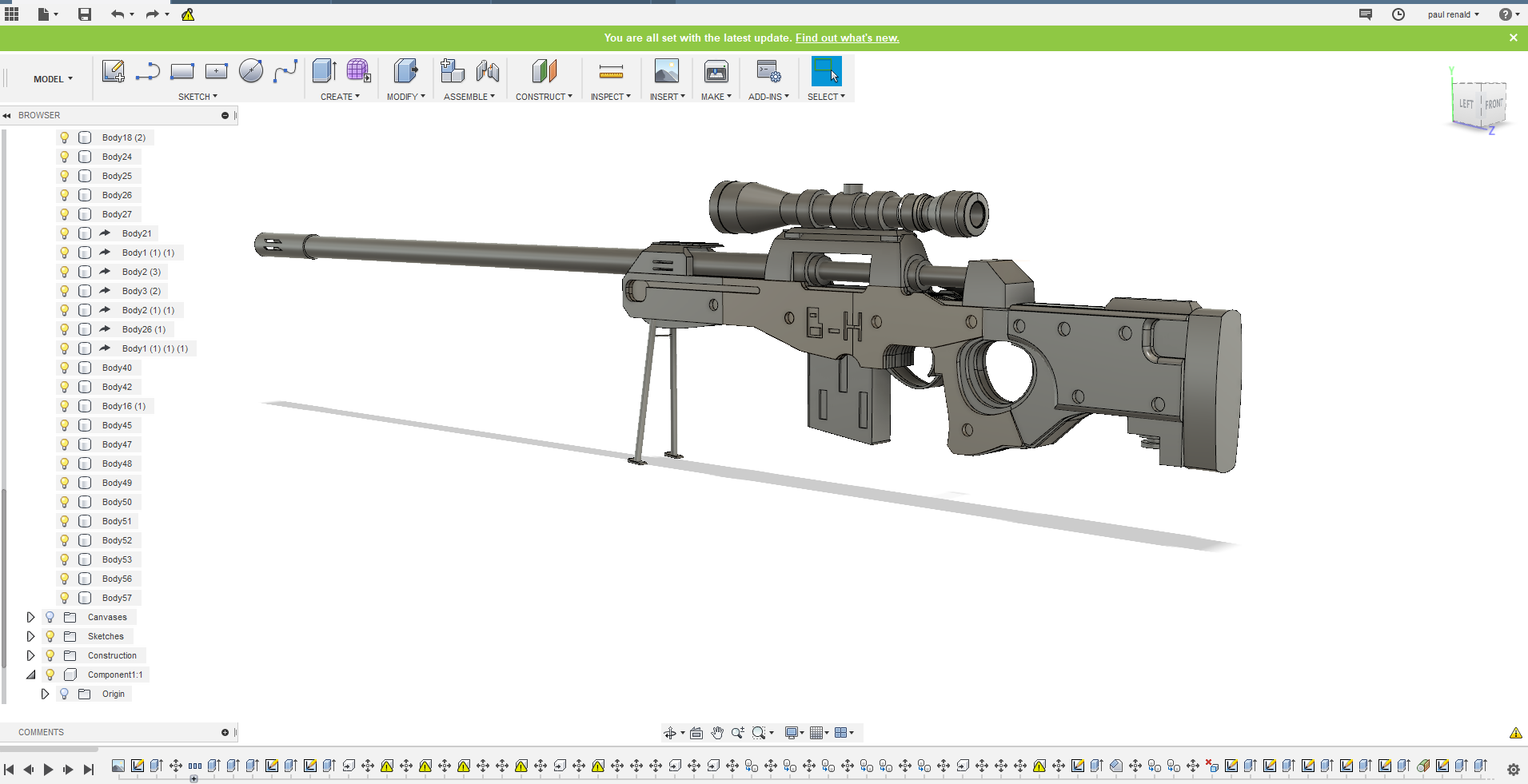Toggle visibility of Body24 in the browser

[64, 157]
